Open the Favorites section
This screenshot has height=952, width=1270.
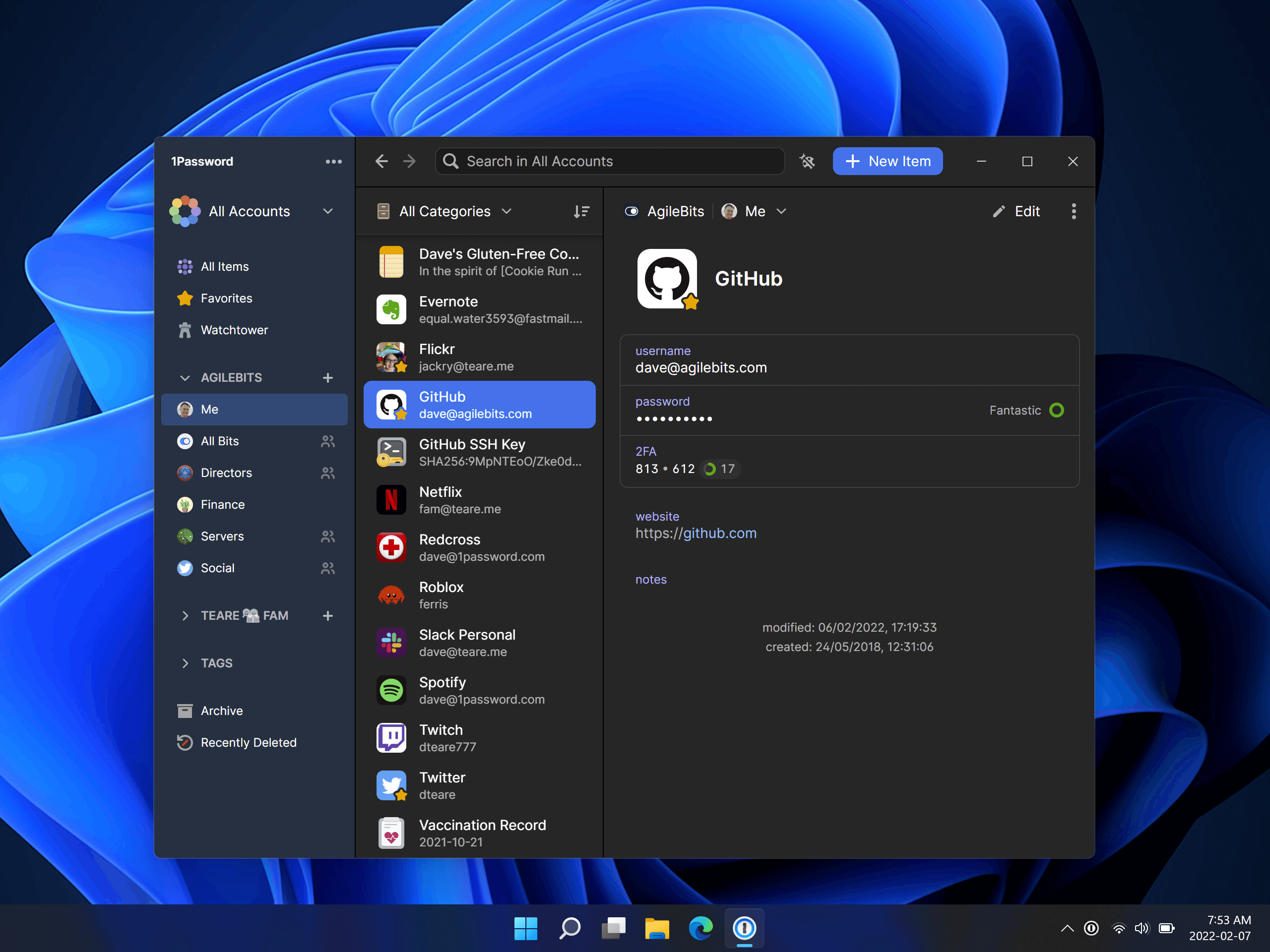(226, 298)
